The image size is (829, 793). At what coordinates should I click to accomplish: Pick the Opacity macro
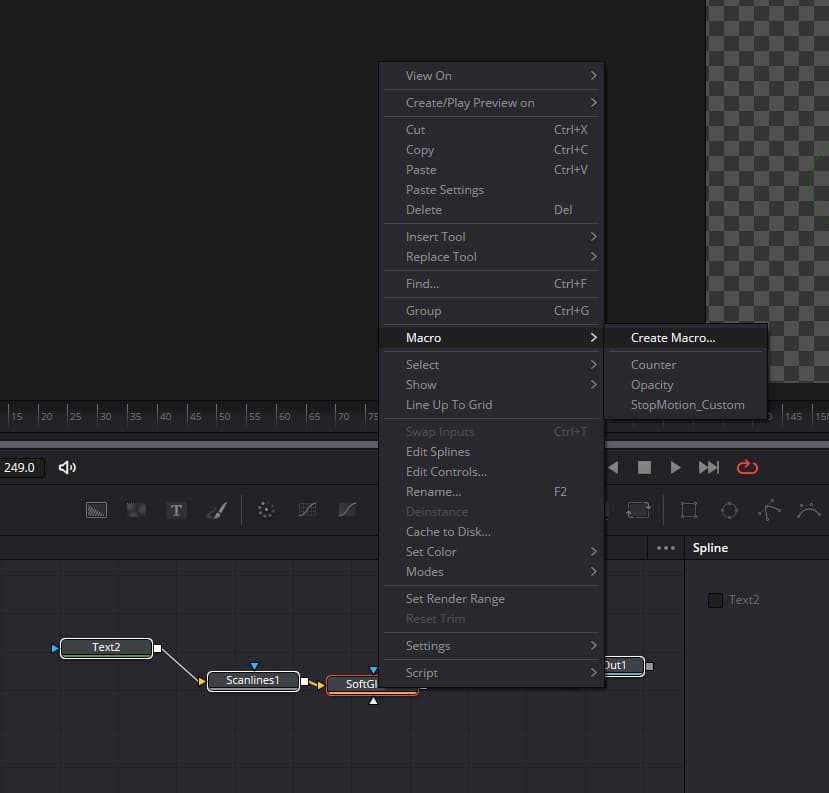(685, 384)
